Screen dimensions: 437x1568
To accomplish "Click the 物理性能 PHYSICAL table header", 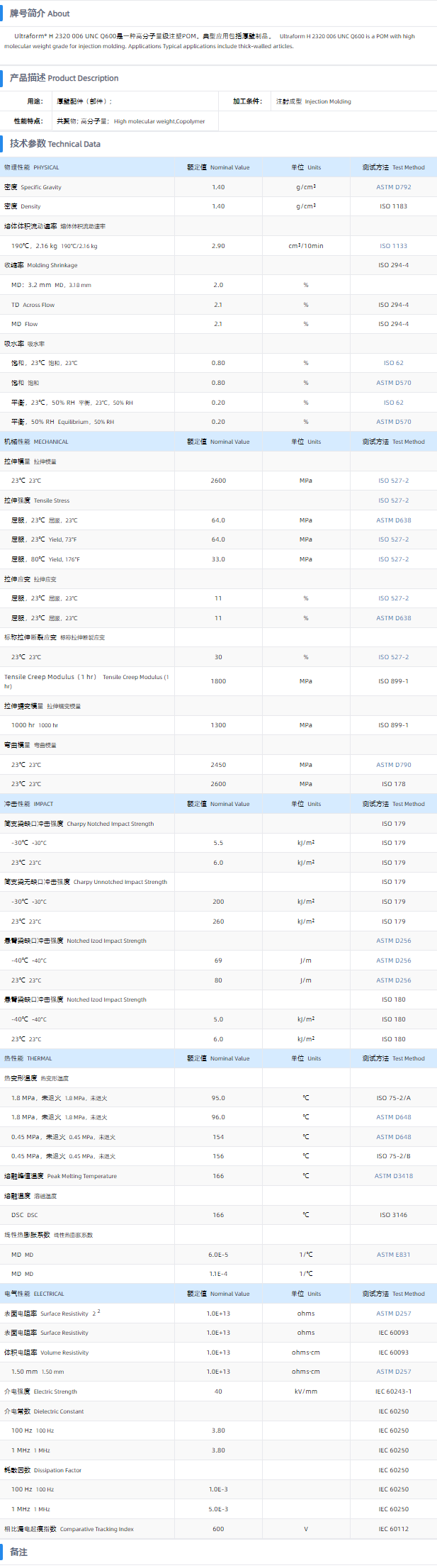I will (32, 167).
